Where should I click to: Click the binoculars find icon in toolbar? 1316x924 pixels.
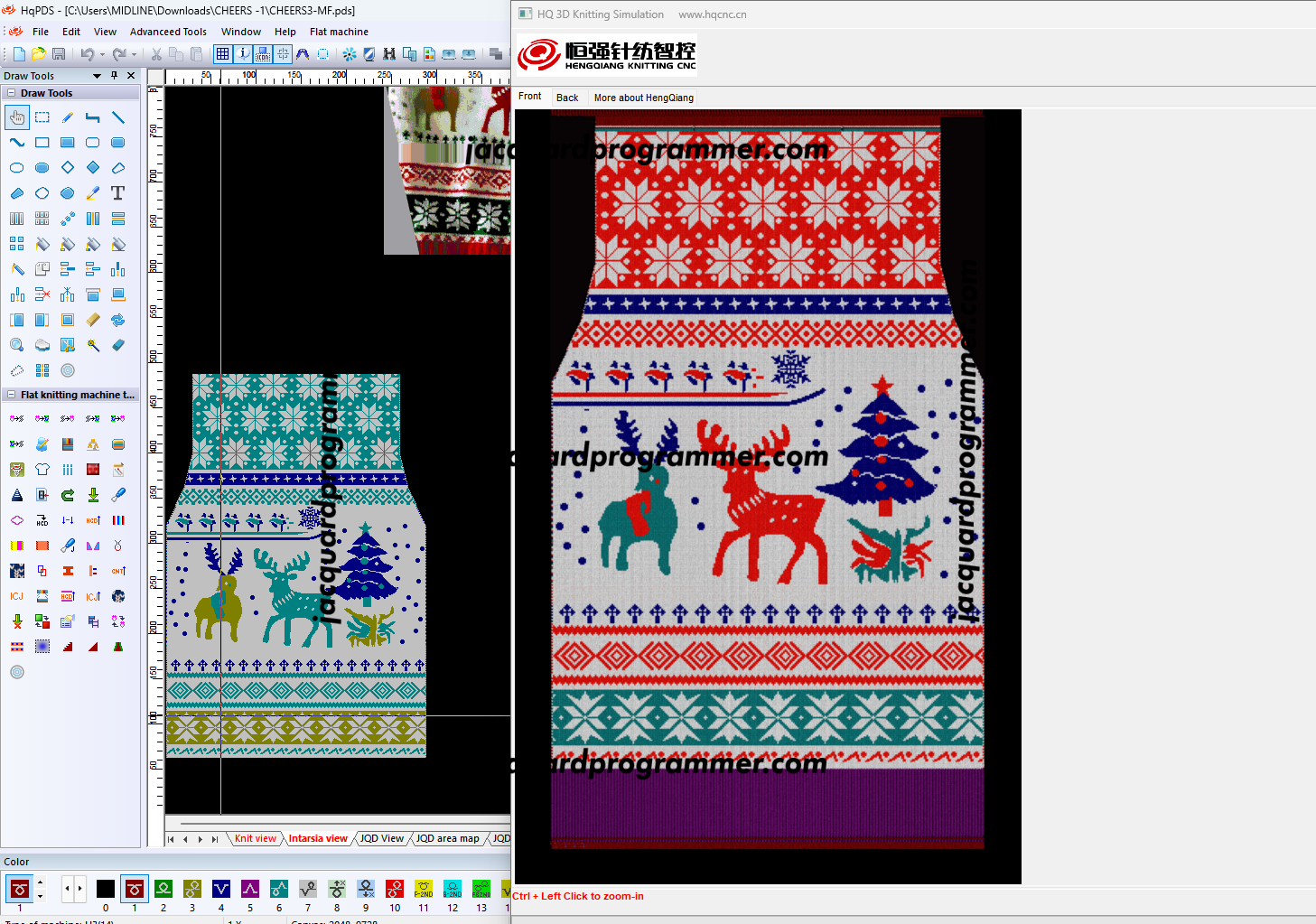tap(389, 54)
